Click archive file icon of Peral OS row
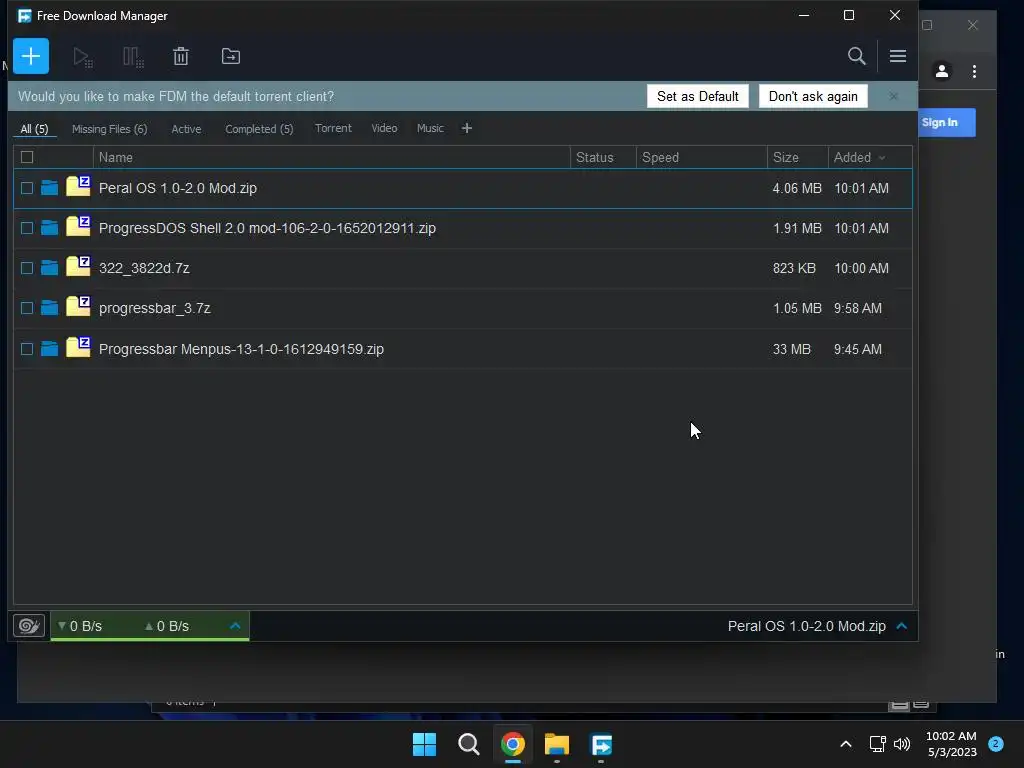 [x=78, y=186]
